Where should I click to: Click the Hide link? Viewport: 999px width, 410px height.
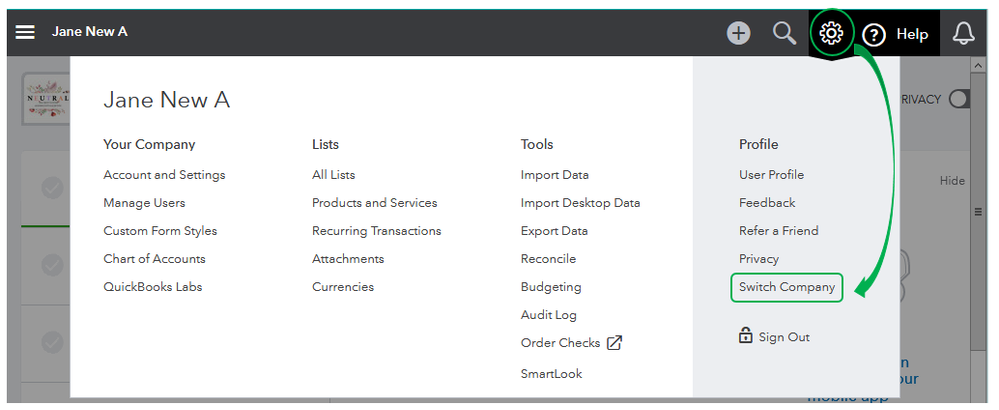coord(952,181)
